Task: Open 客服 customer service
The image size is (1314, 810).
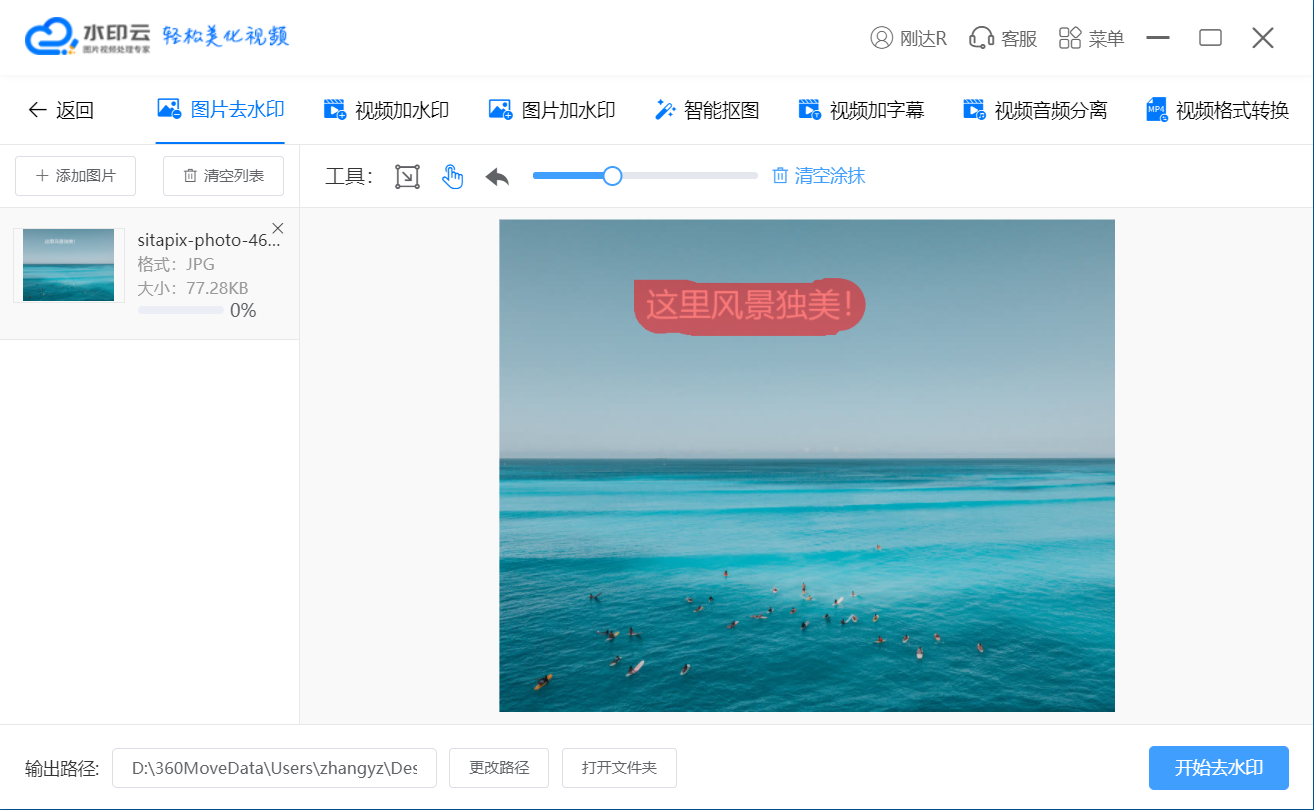Action: [x=1003, y=38]
